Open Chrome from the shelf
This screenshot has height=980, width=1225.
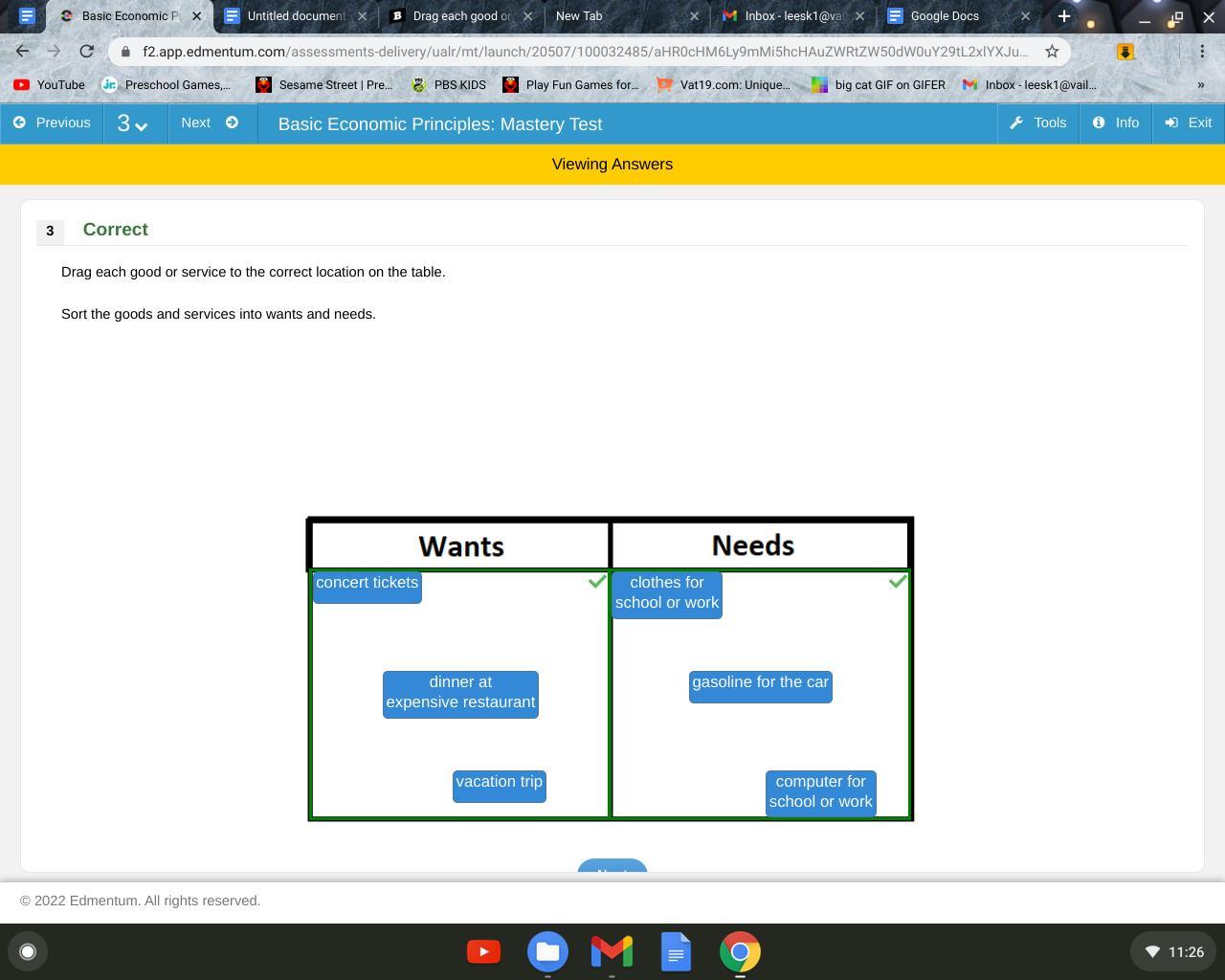(740, 951)
